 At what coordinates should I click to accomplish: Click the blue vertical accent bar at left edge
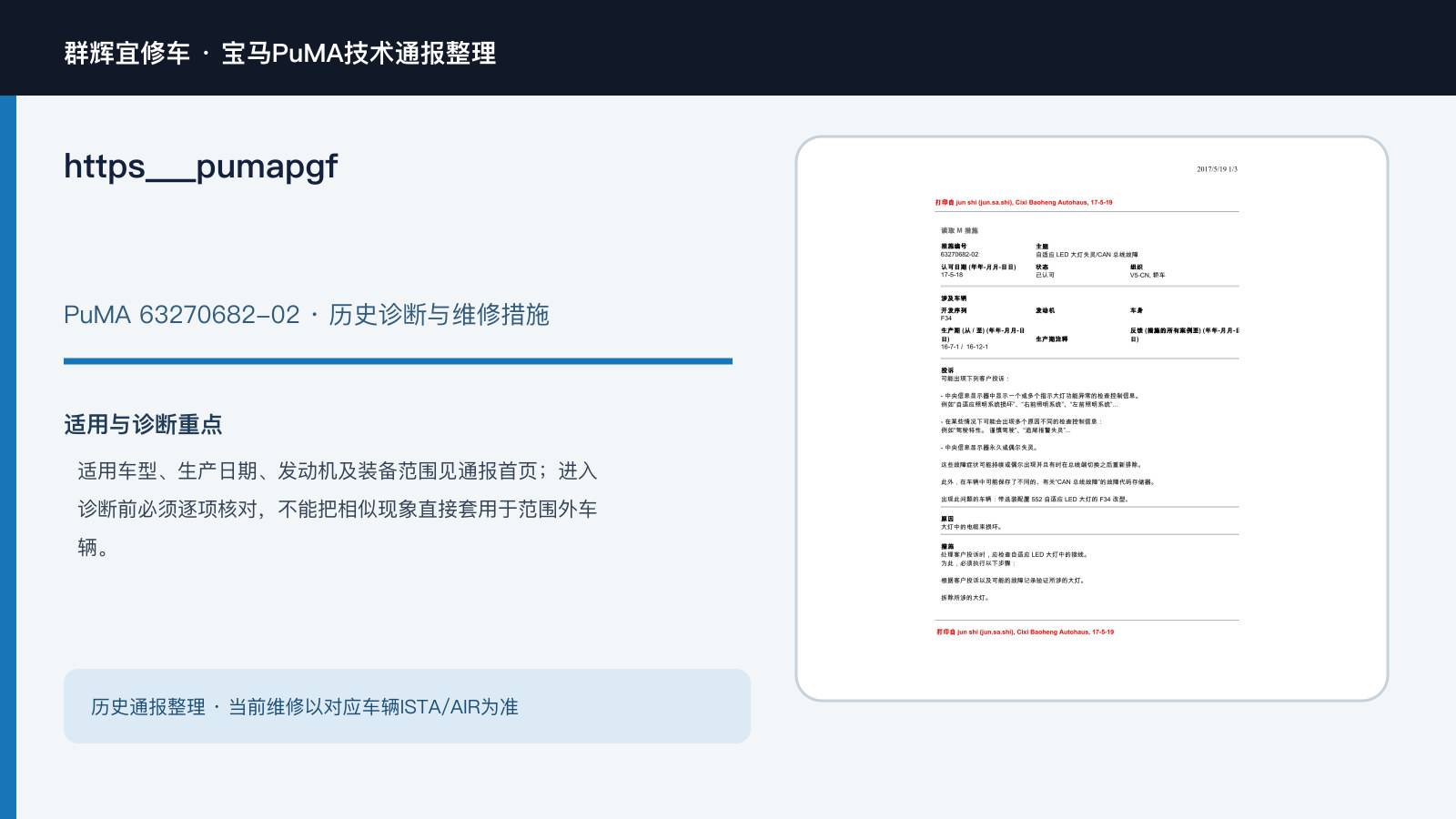pyautogui.click(x=8, y=457)
